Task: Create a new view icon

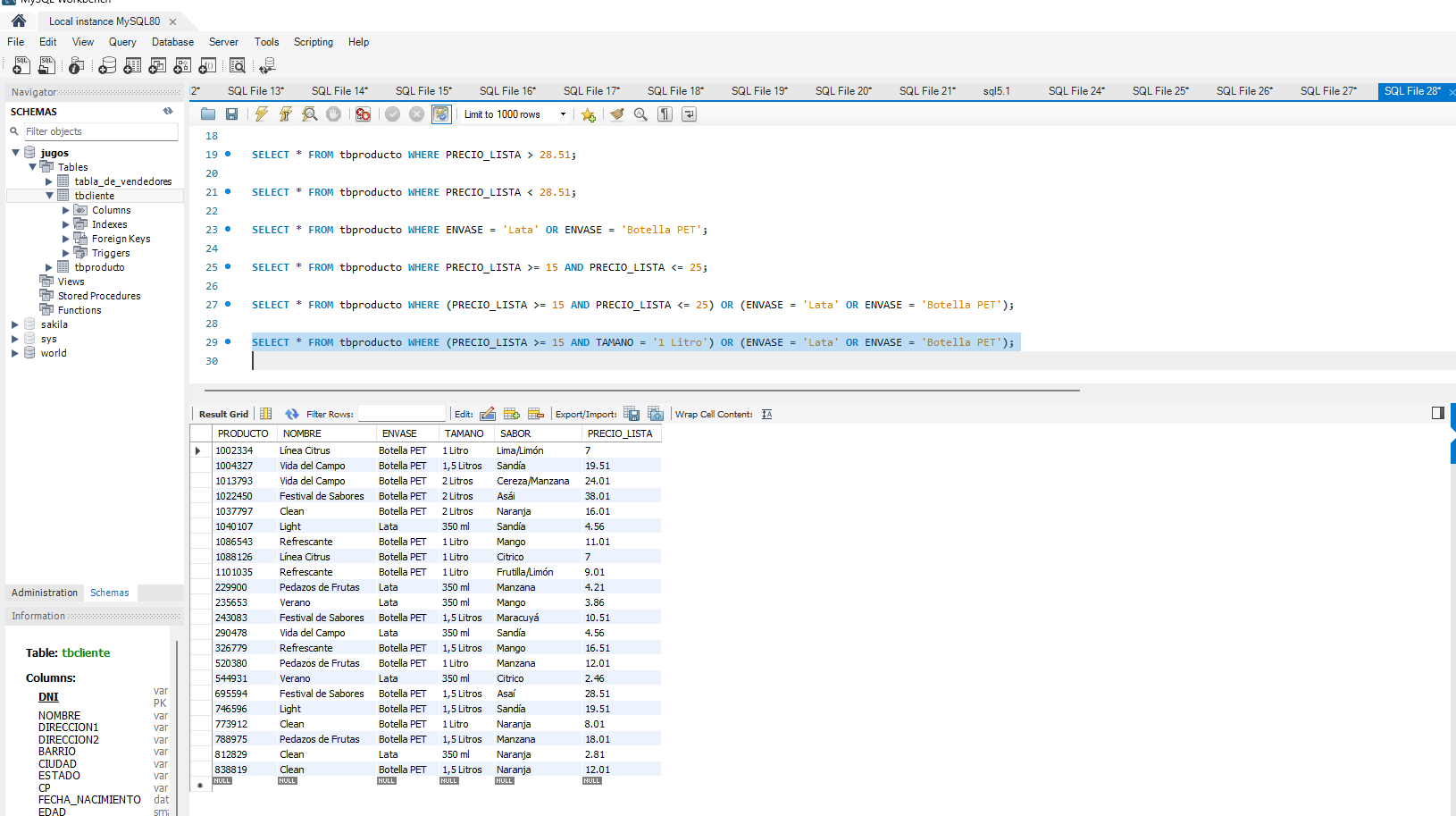Action: 157,65
